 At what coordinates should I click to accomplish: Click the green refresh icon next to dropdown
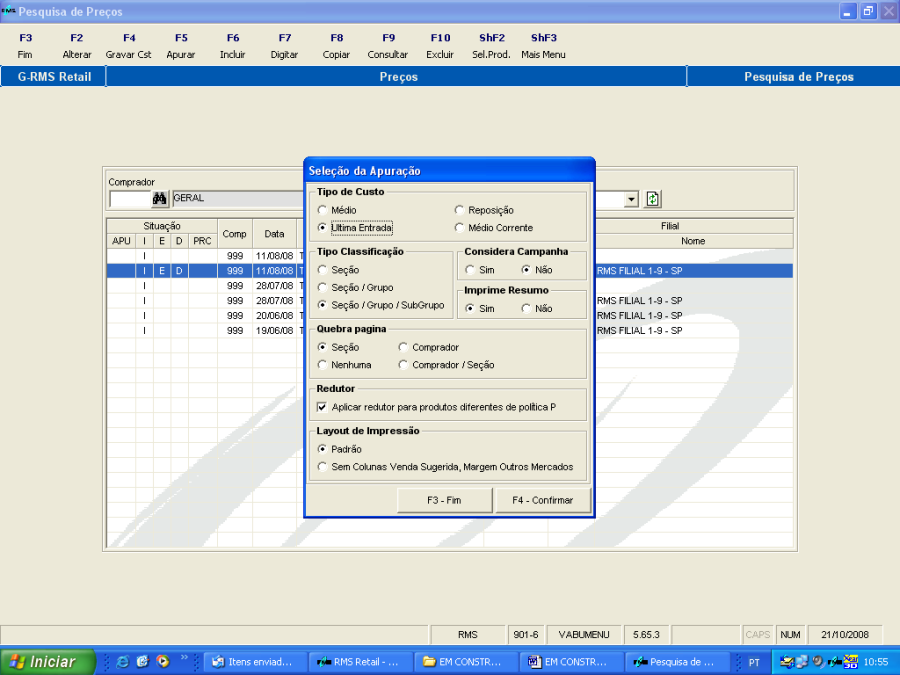(652, 199)
